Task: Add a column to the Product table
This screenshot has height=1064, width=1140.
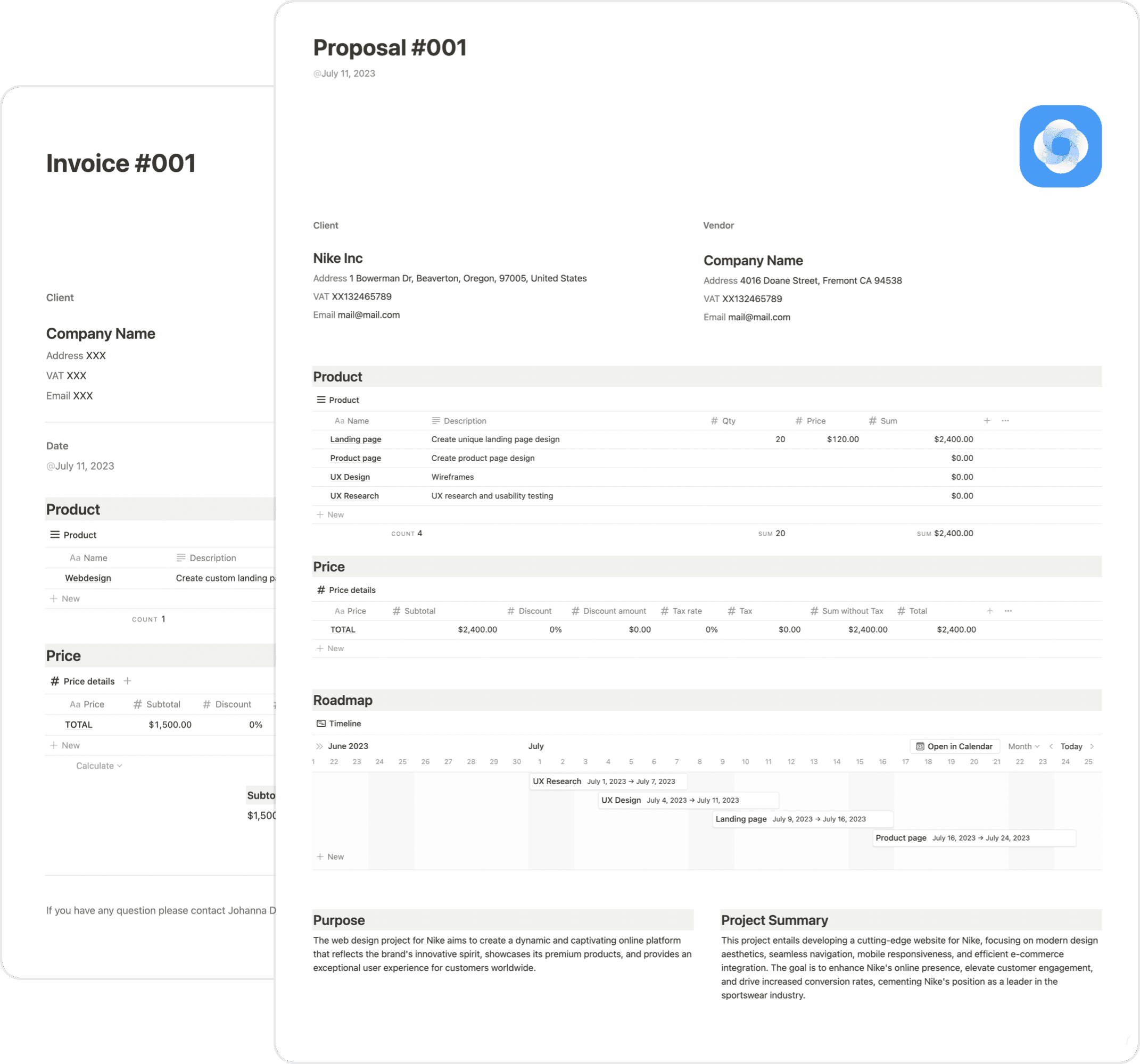Action: coord(987,421)
